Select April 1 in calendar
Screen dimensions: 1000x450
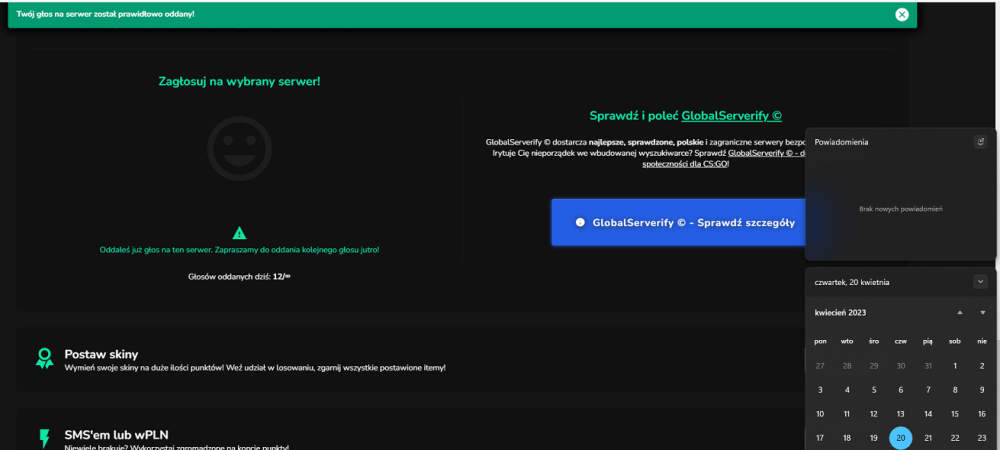coord(955,366)
